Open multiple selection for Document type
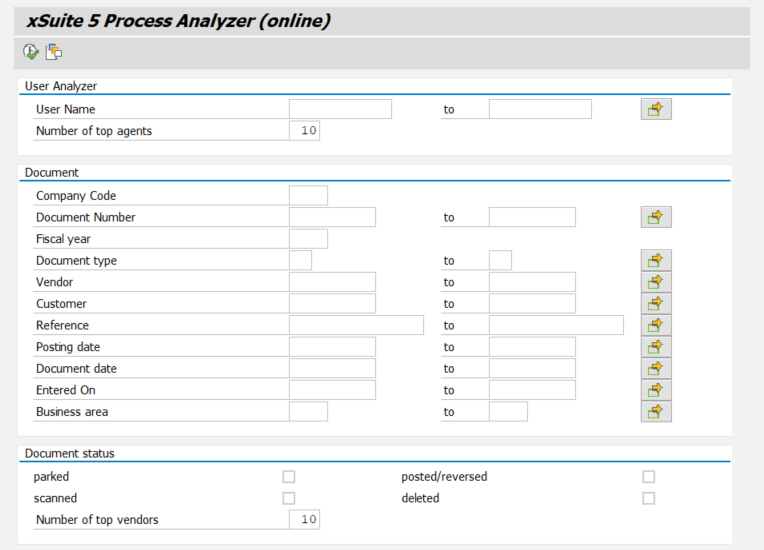Viewport: 764px width, 550px height. click(x=656, y=261)
